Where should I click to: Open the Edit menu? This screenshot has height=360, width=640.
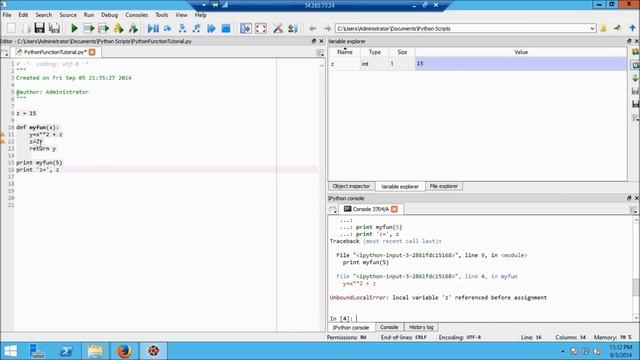point(23,15)
